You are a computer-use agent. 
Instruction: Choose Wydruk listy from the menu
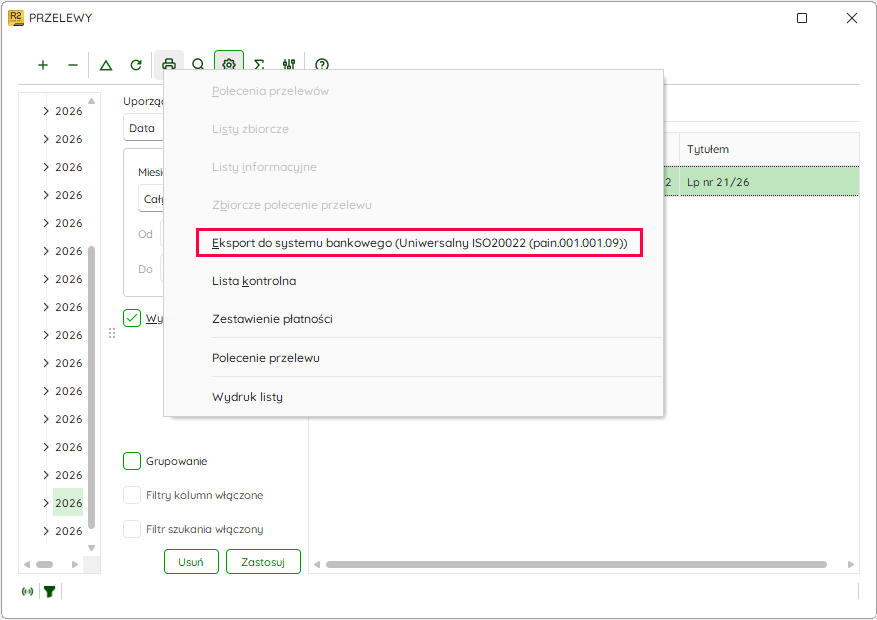[247, 397]
